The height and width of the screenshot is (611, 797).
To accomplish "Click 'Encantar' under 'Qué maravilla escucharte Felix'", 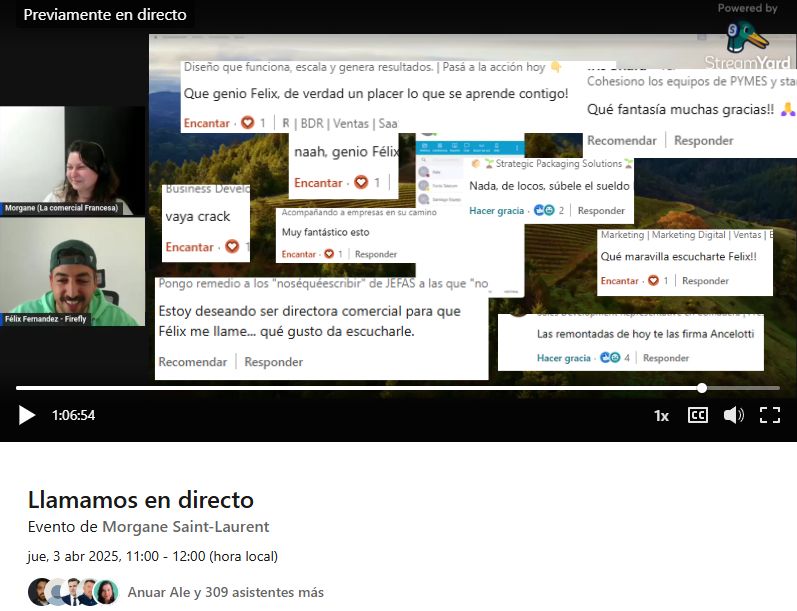I will [619, 281].
